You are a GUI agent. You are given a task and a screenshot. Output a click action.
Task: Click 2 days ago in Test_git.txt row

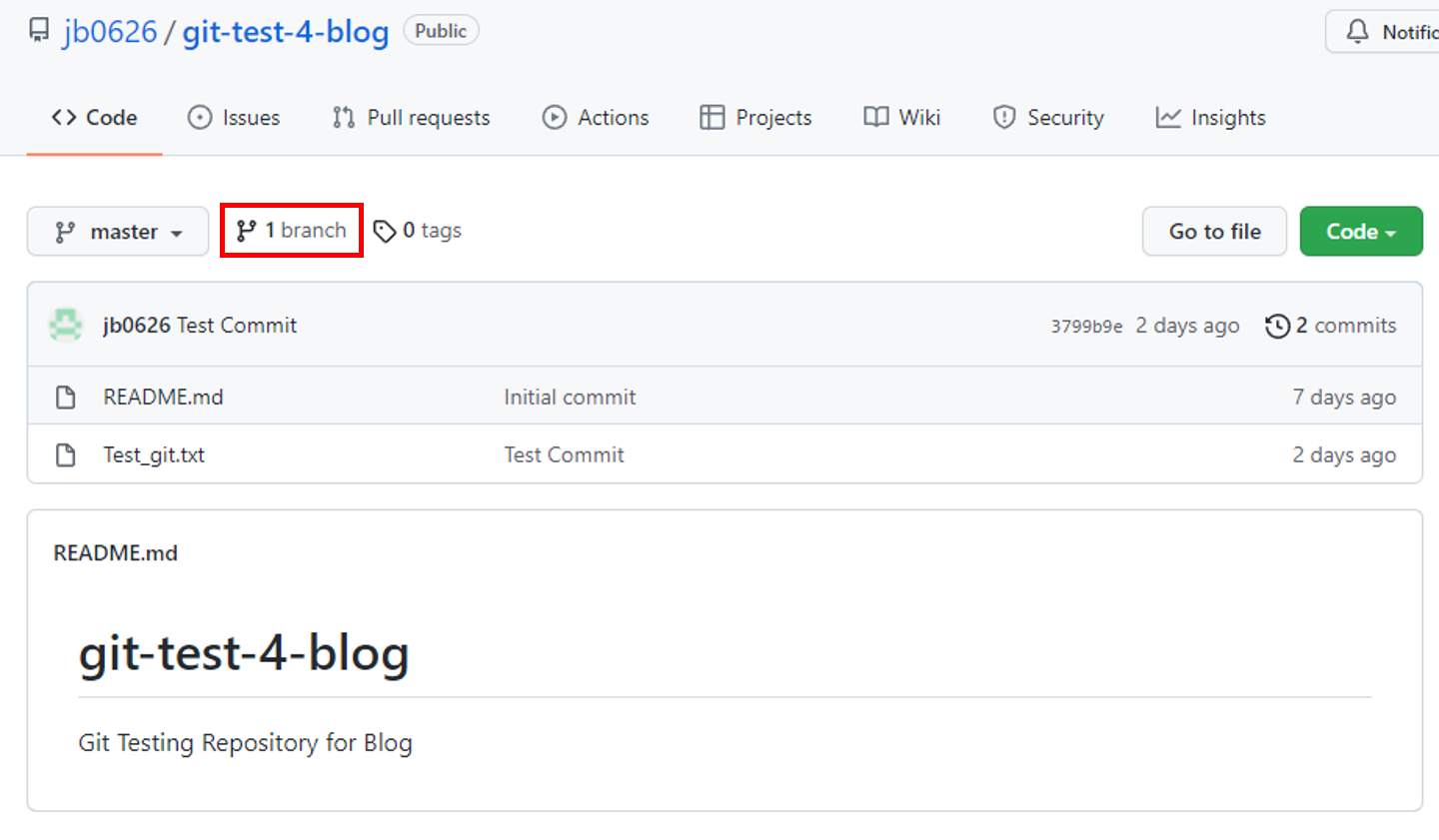1344,455
